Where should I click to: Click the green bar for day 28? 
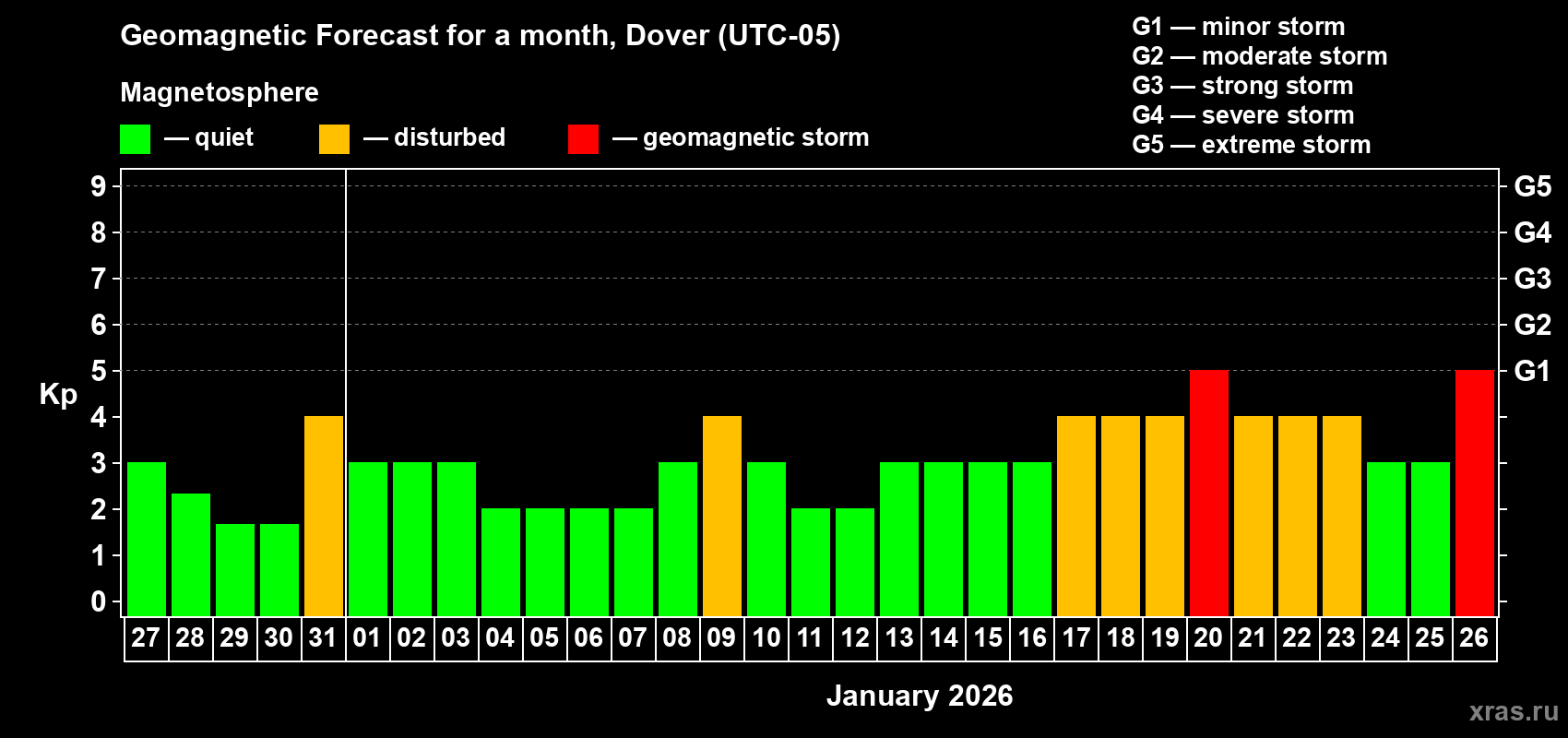[x=191, y=554]
